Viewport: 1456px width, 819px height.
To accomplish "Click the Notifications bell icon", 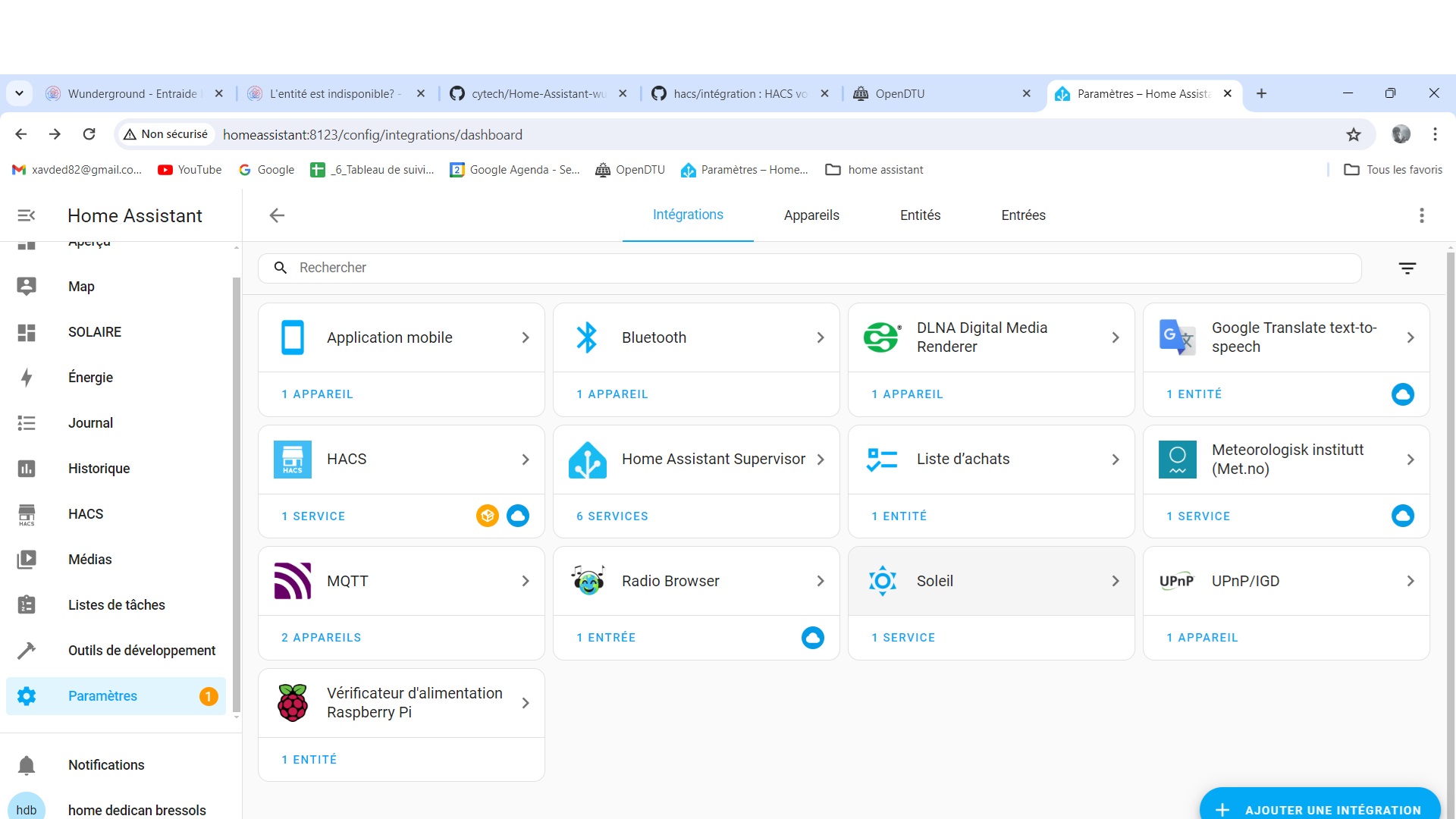I will pyautogui.click(x=27, y=765).
